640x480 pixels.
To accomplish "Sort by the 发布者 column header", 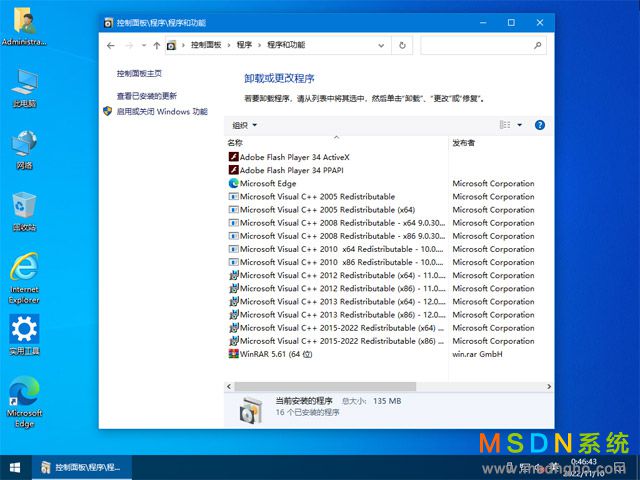I will pyautogui.click(x=463, y=143).
